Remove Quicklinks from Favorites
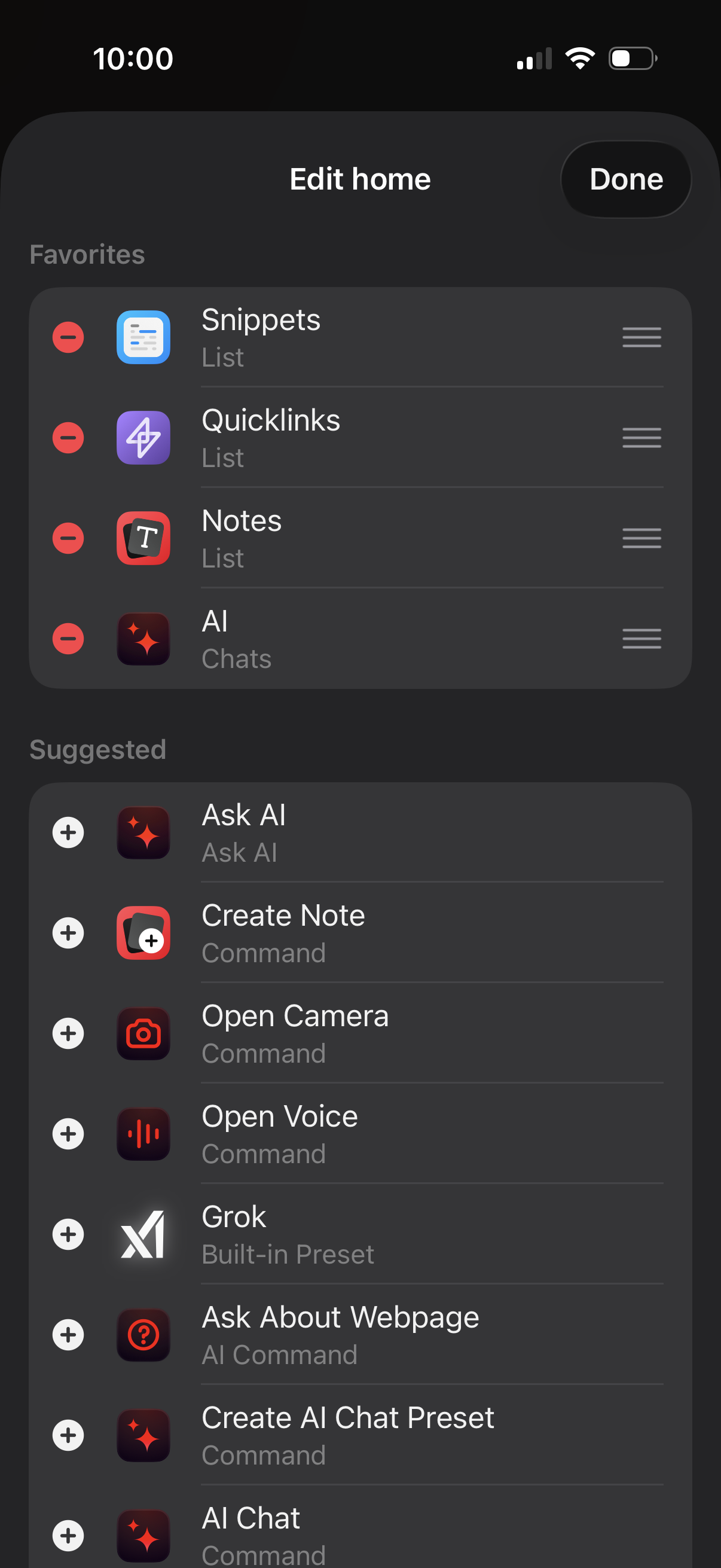This screenshot has width=721, height=1568. pyautogui.click(x=68, y=438)
